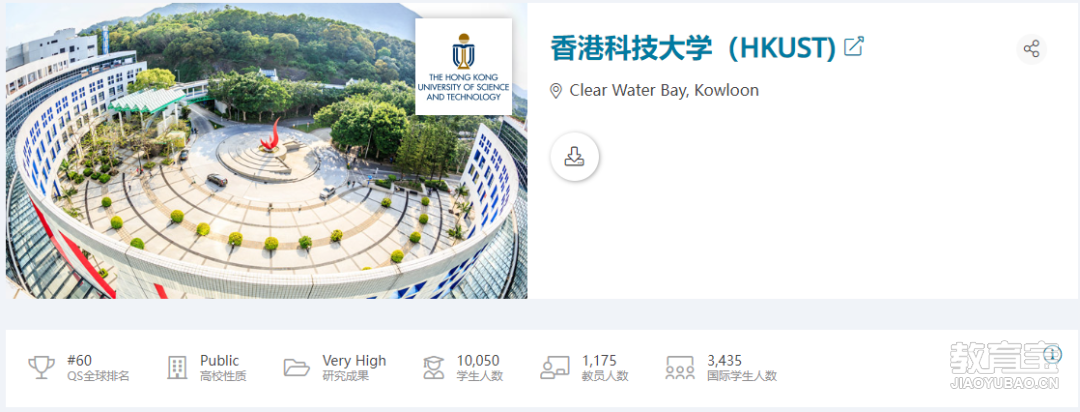Click the trophy QS ranking icon

(41, 367)
